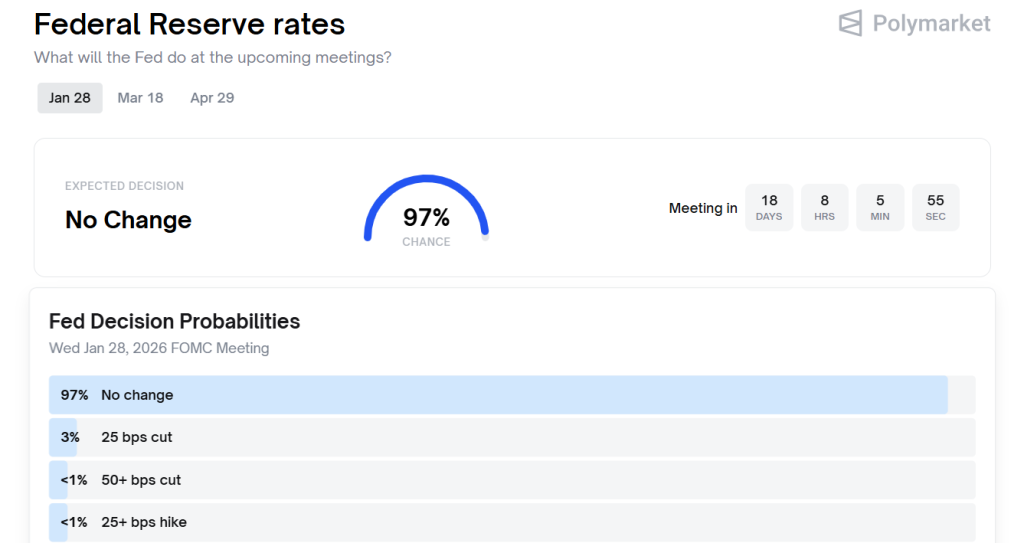The width and height of the screenshot is (1024, 543).
Task: Click the Polymarket wordmark text
Action: click(931, 23)
